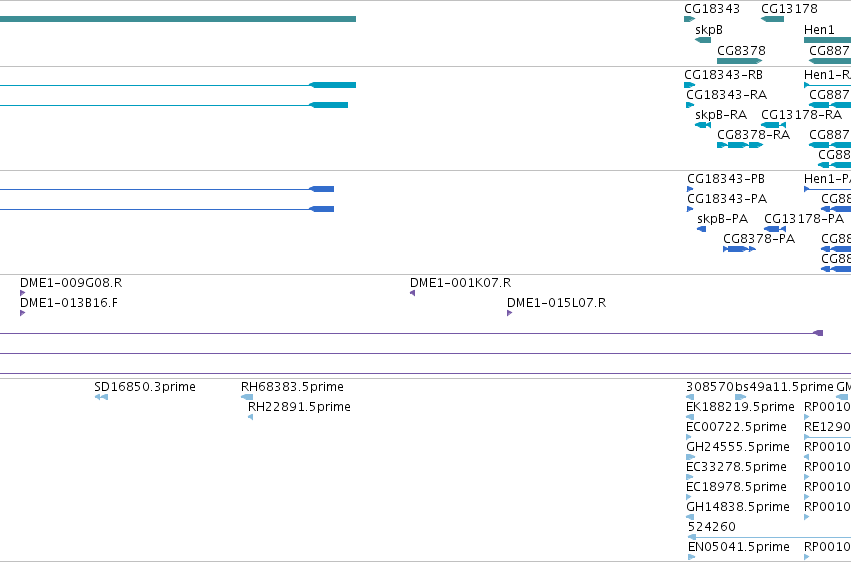Click the purple block ending the long purple line
The image size is (851, 562).
(x=818, y=333)
